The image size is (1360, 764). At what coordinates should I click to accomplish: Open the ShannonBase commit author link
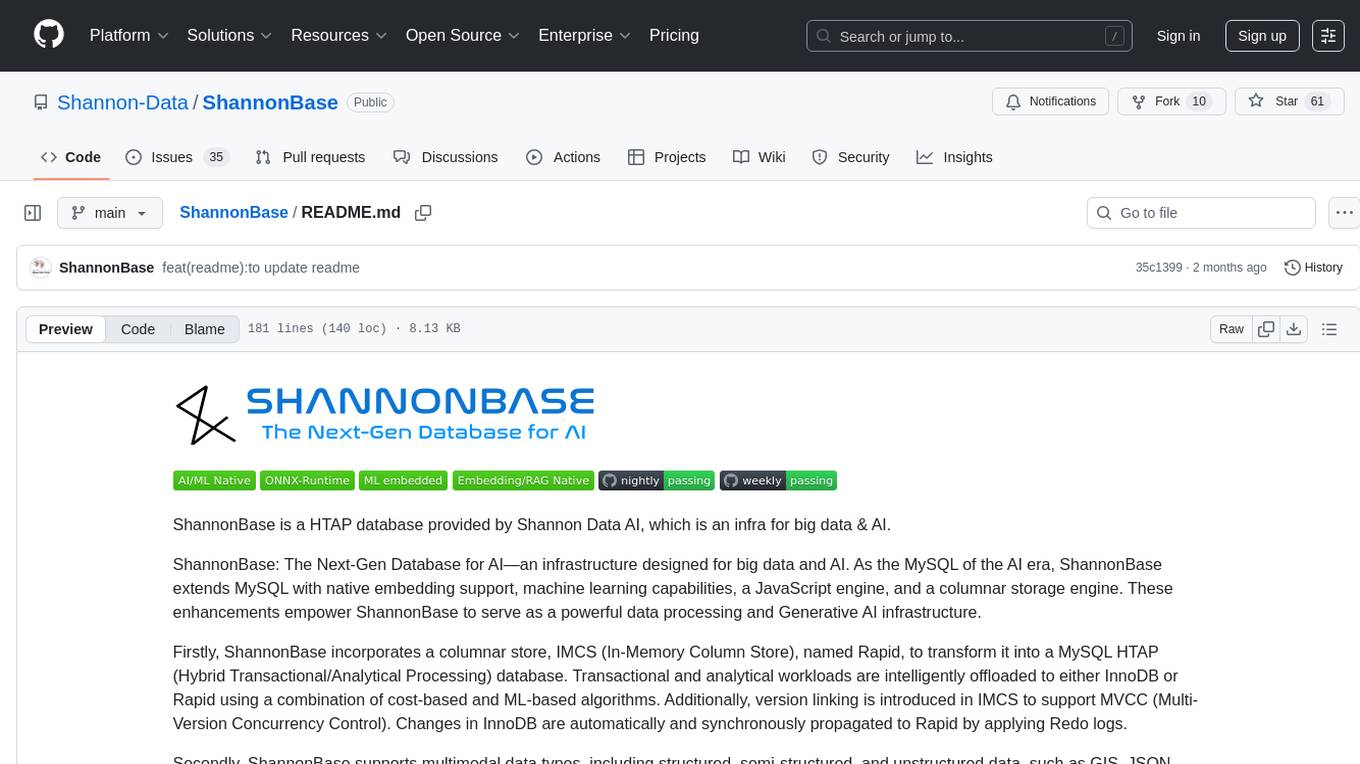coord(106,267)
